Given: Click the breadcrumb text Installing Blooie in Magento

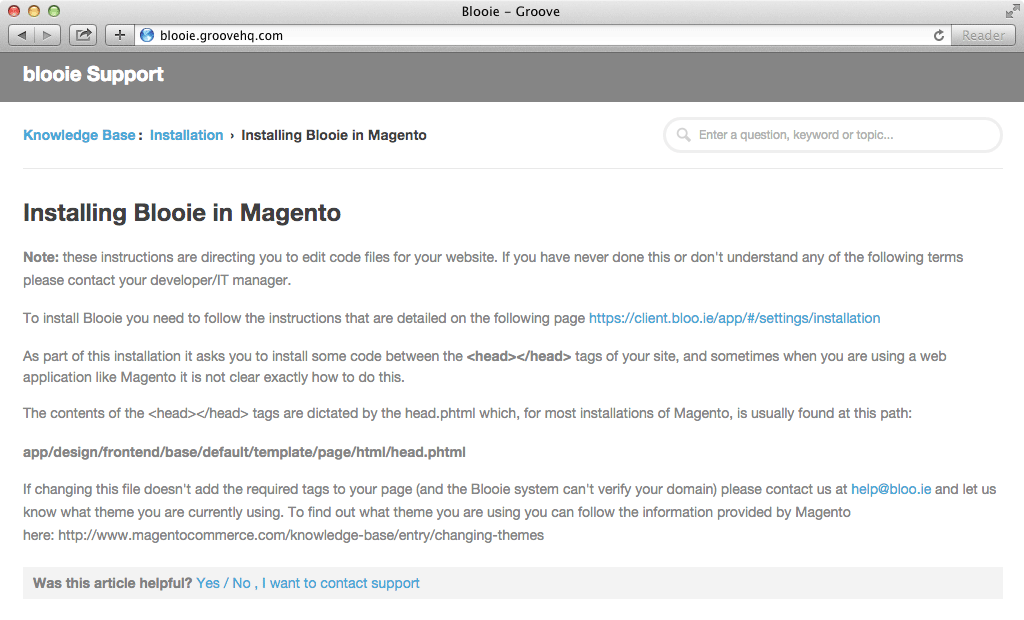Looking at the screenshot, I should click(x=334, y=135).
